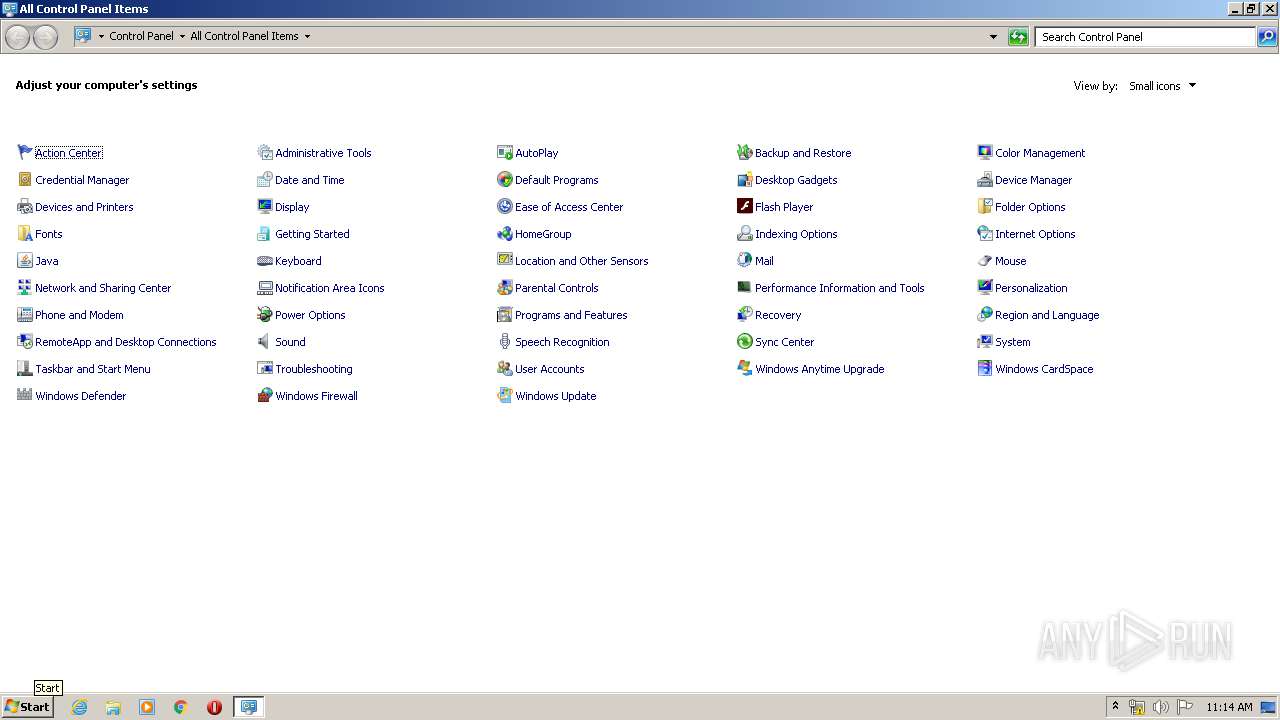Open the Action Center flag icon

pos(25,153)
